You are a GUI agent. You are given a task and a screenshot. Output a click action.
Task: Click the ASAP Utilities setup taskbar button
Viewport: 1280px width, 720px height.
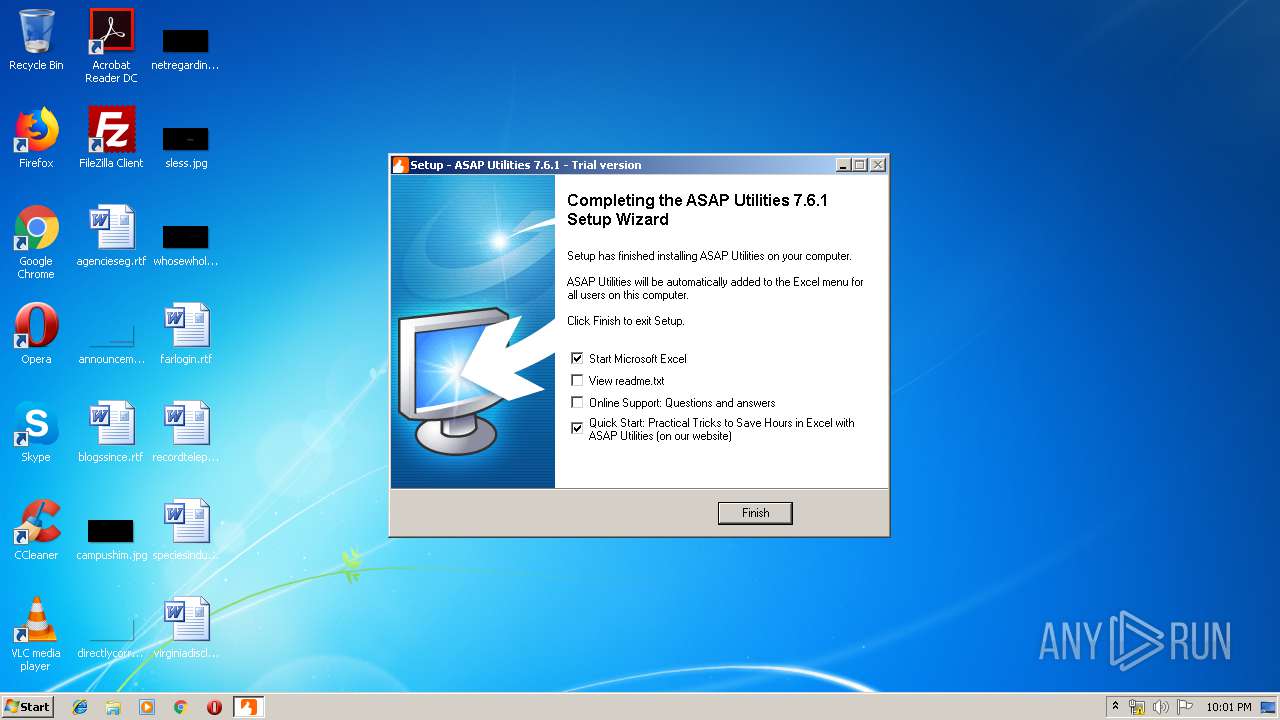point(248,707)
